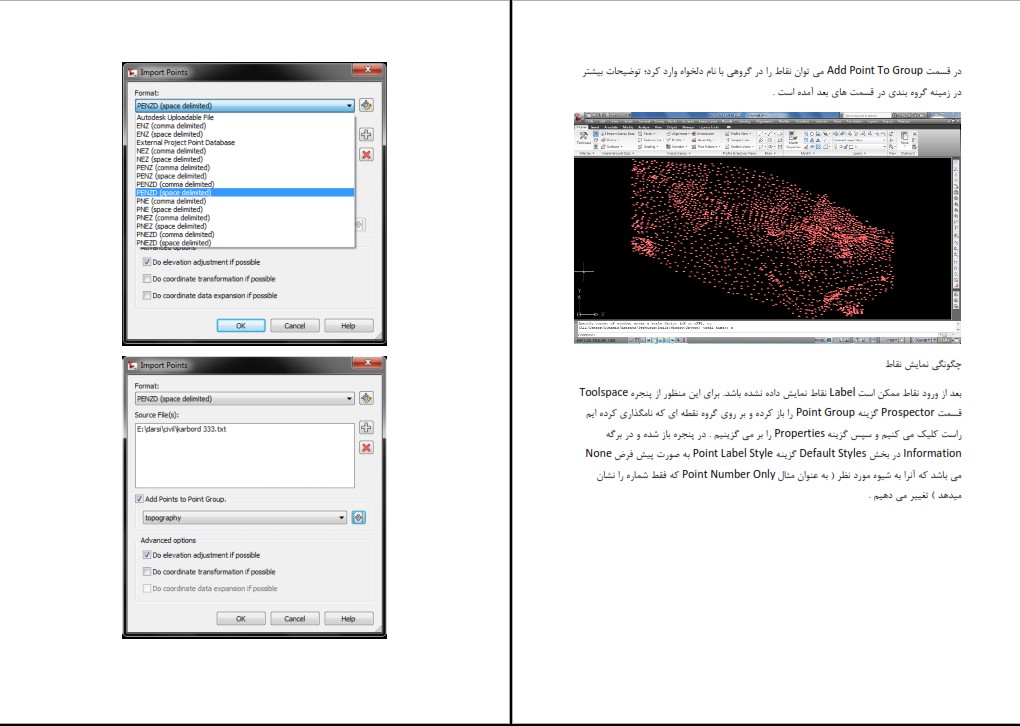Click Cancel in the dialog with open format list

click(x=295, y=325)
